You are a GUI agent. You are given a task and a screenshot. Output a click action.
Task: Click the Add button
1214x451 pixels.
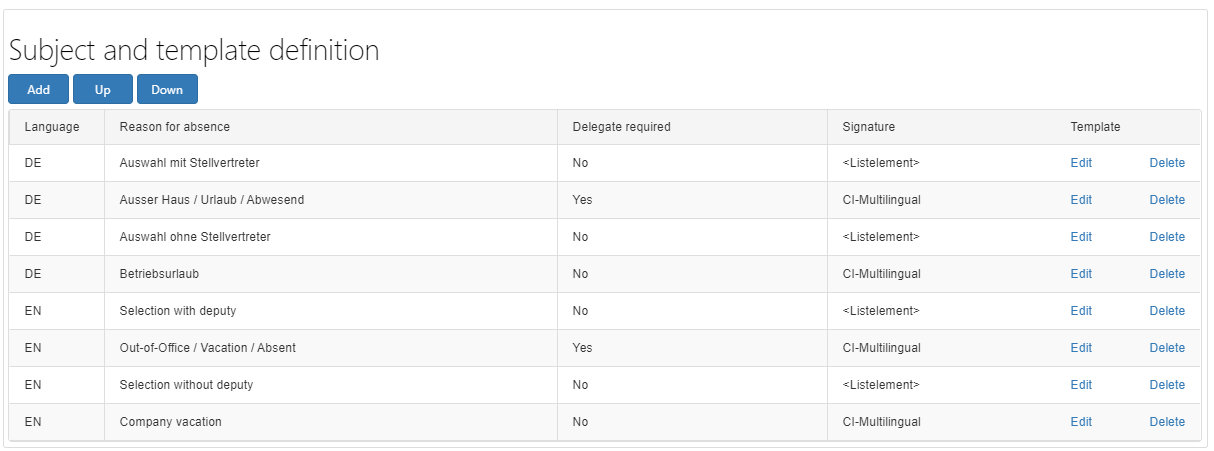point(38,90)
